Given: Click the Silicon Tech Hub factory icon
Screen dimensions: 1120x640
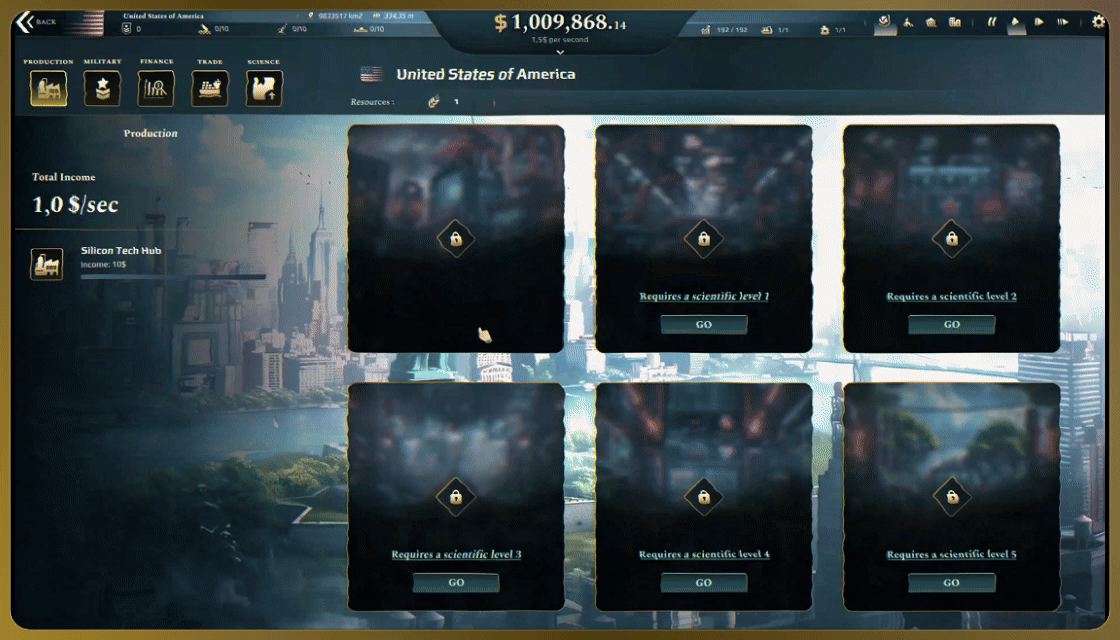Looking at the screenshot, I should pyautogui.click(x=46, y=264).
